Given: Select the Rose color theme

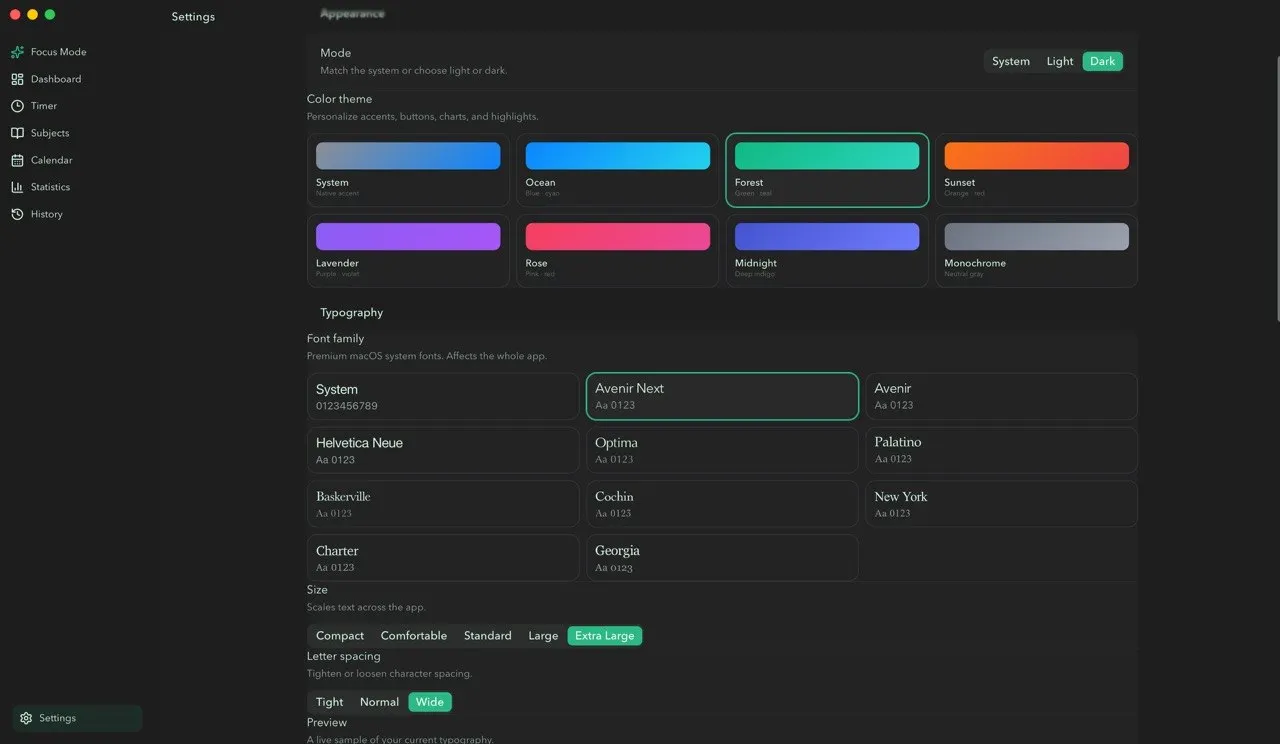Looking at the screenshot, I should 617,251.
